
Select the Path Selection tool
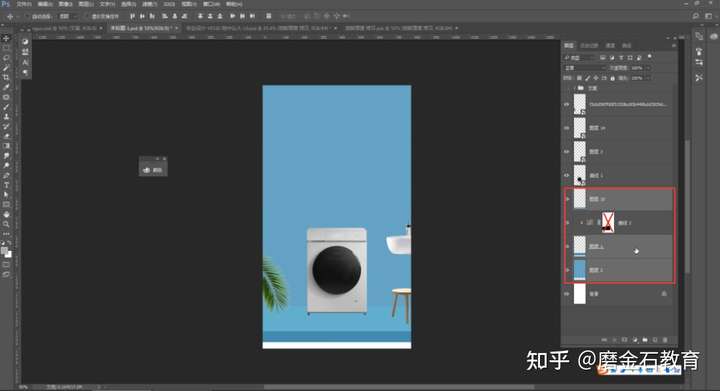point(6,195)
